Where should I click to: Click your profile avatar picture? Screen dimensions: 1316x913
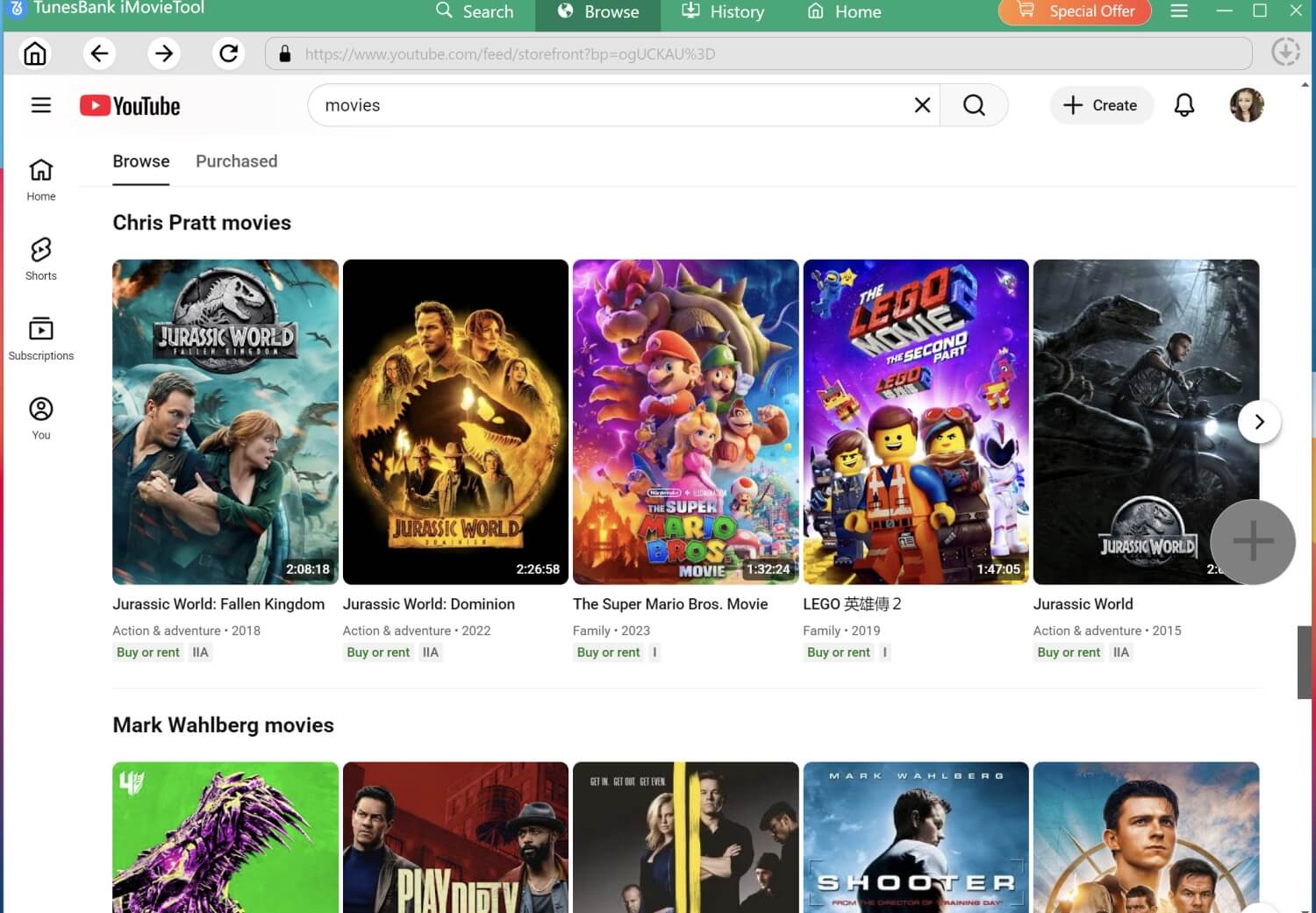(1247, 104)
